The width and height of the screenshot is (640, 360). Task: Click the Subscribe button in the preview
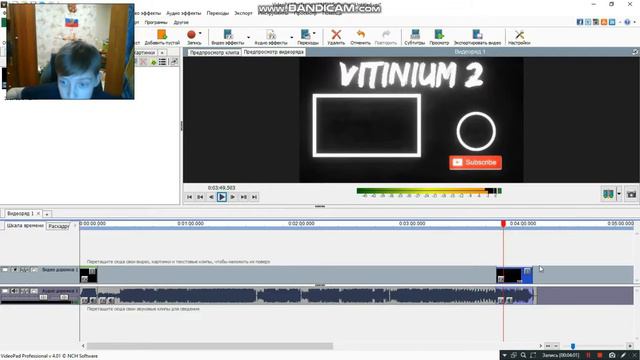pyautogui.click(x=476, y=162)
